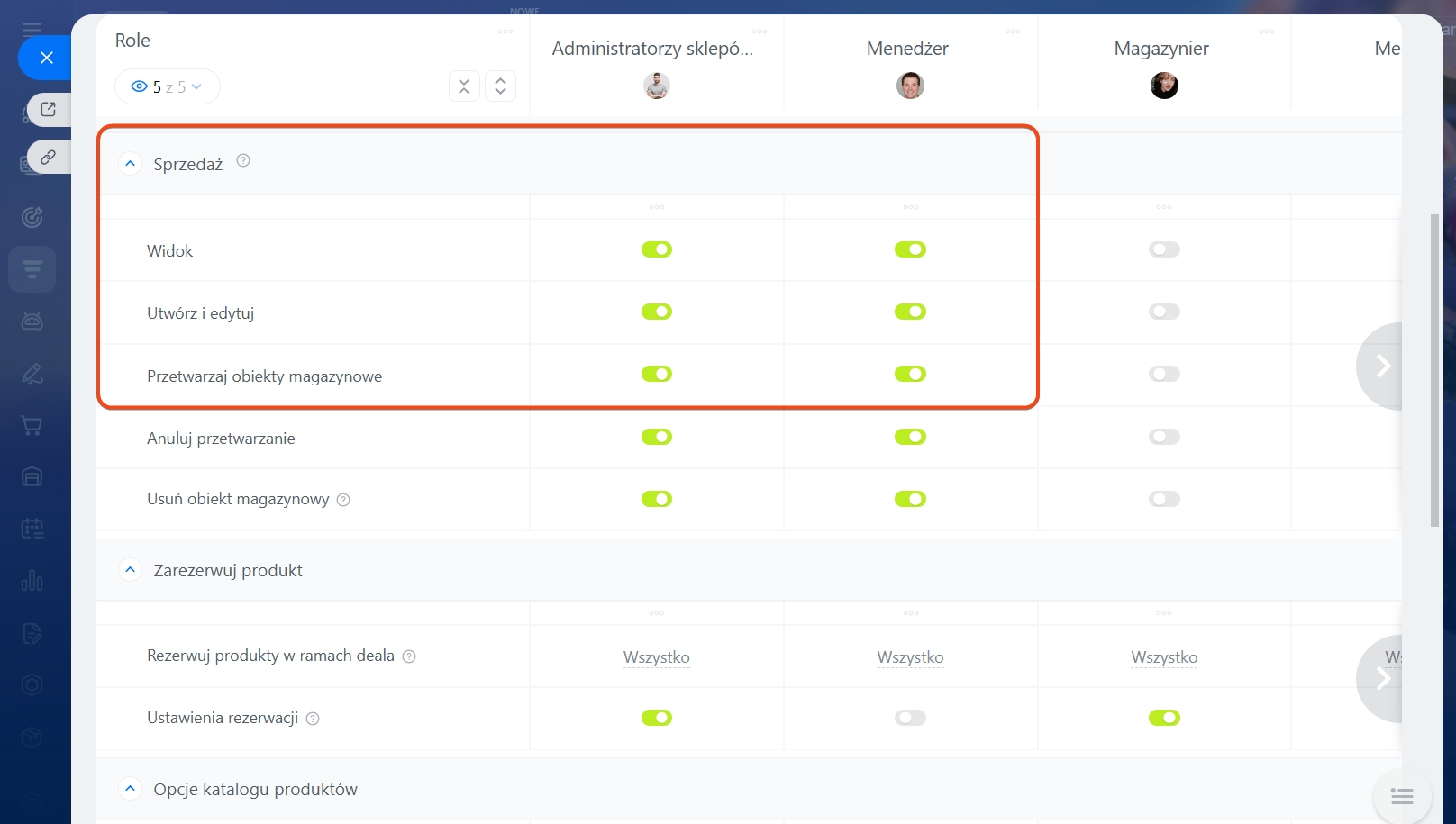Enable Ustawienia rezerwacji for Menedżer
The height and width of the screenshot is (824, 1456).
tap(910, 718)
